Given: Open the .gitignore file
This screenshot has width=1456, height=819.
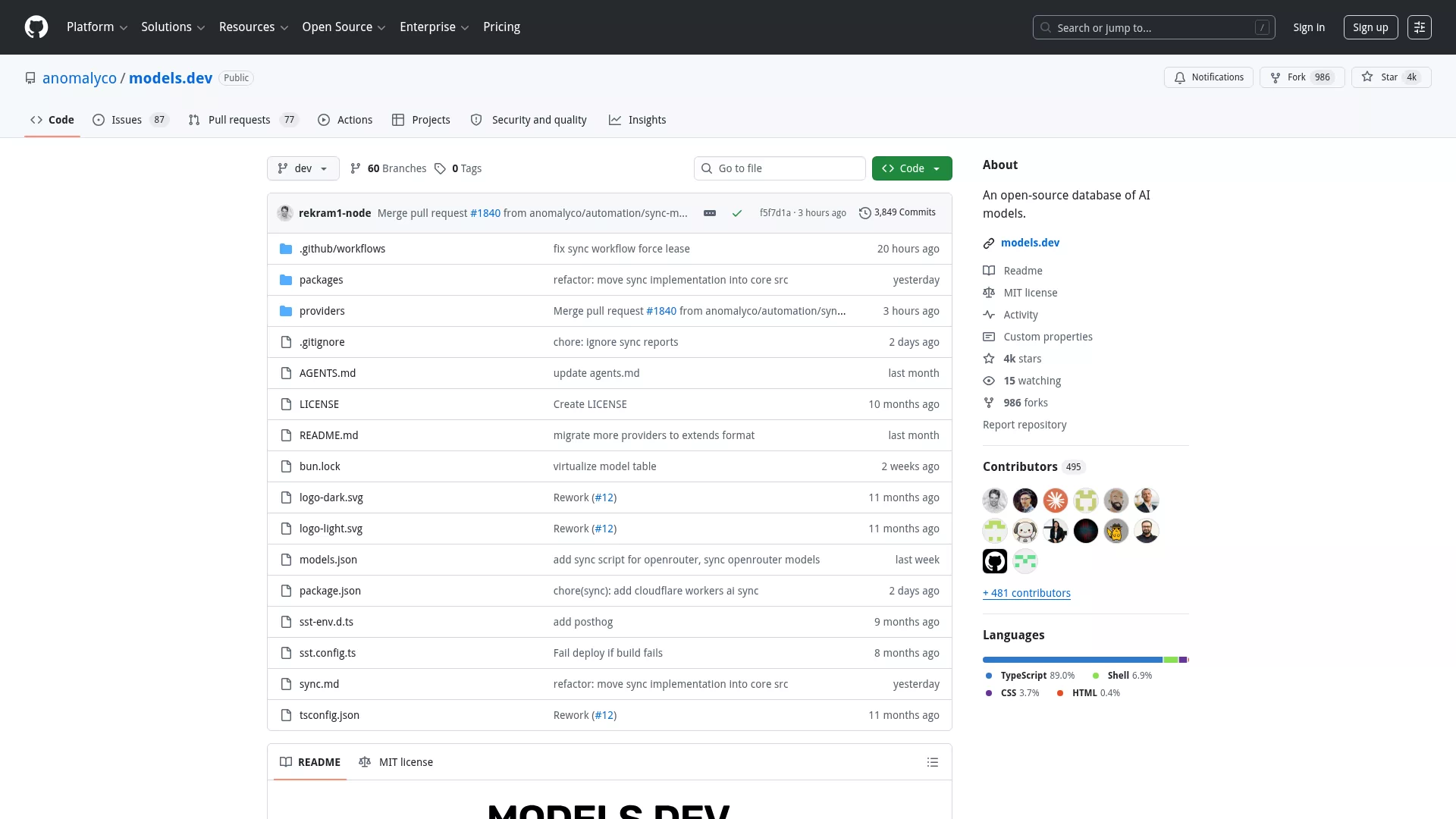Looking at the screenshot, I should (x=322, y=342).
